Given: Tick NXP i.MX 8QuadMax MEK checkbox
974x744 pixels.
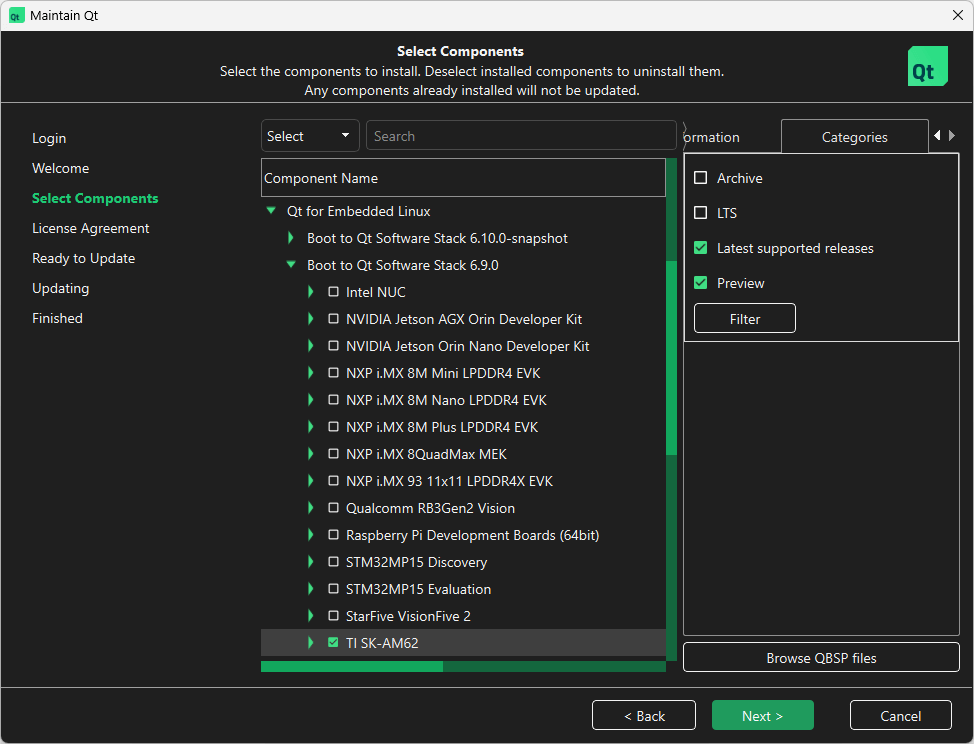Looking at the screenshot, I should click(x=334, y=454).
